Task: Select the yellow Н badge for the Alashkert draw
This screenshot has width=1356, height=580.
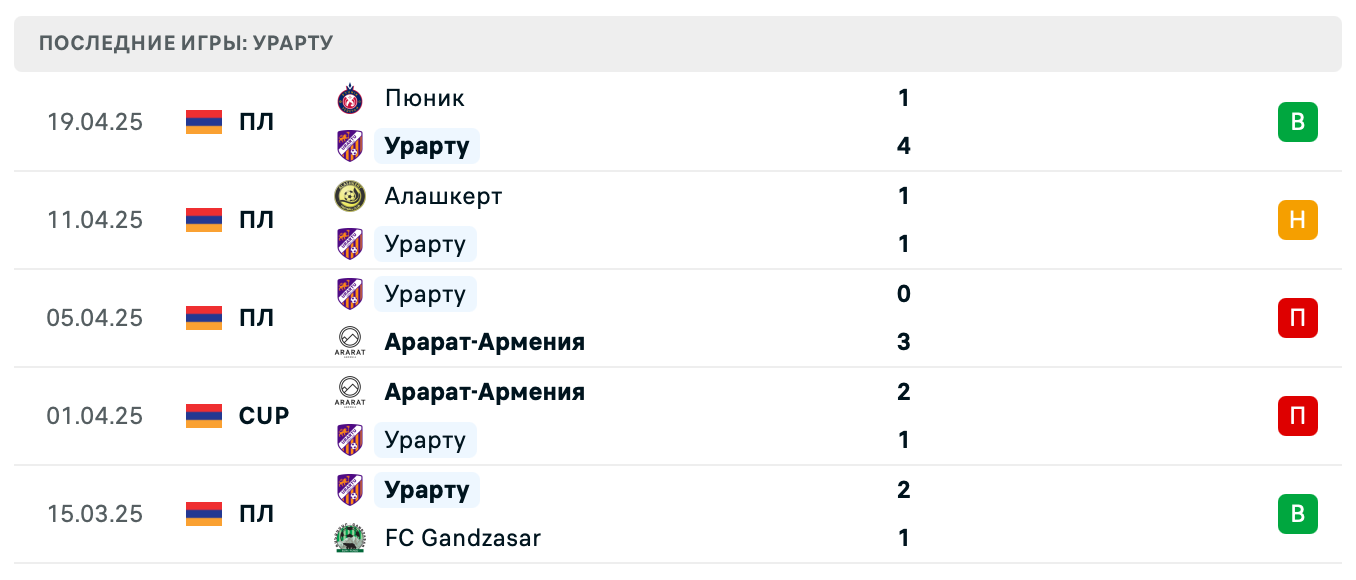Action: 1298,220
